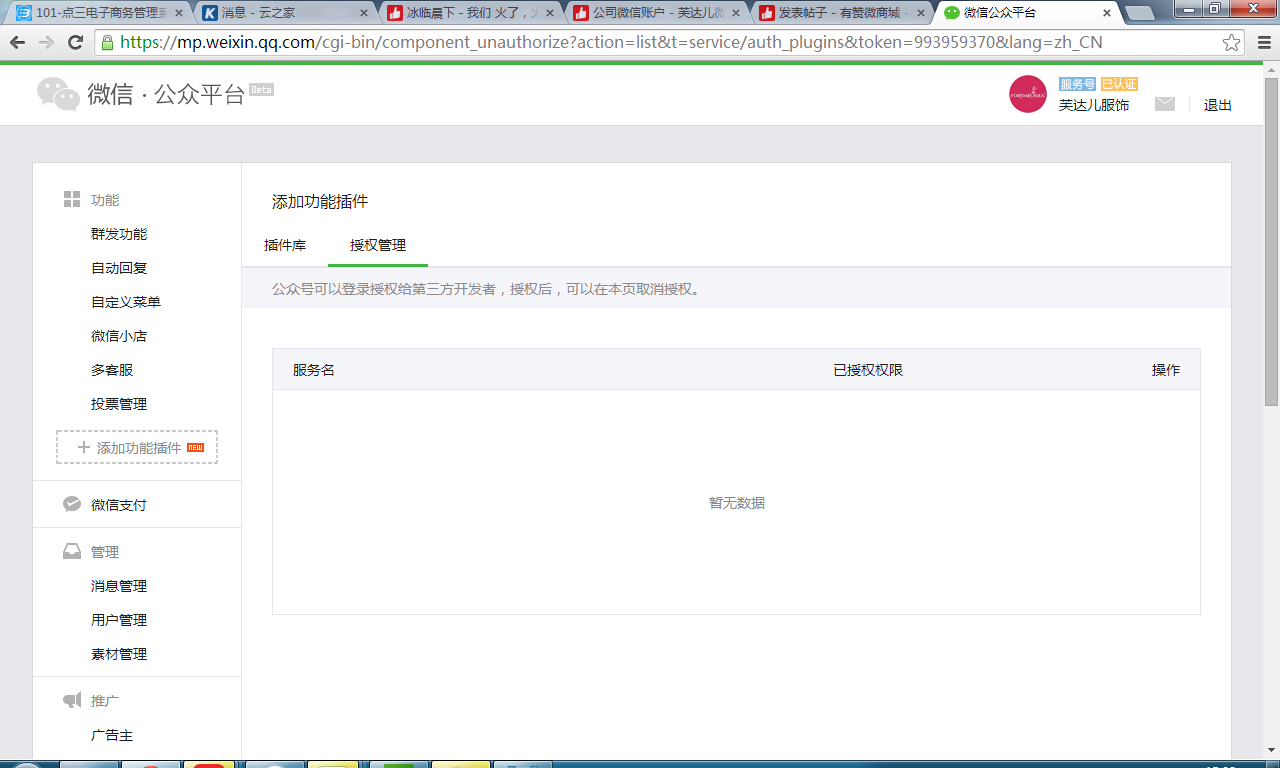Click the 芙达儿服饰 account avatar

click(1027, 94)
